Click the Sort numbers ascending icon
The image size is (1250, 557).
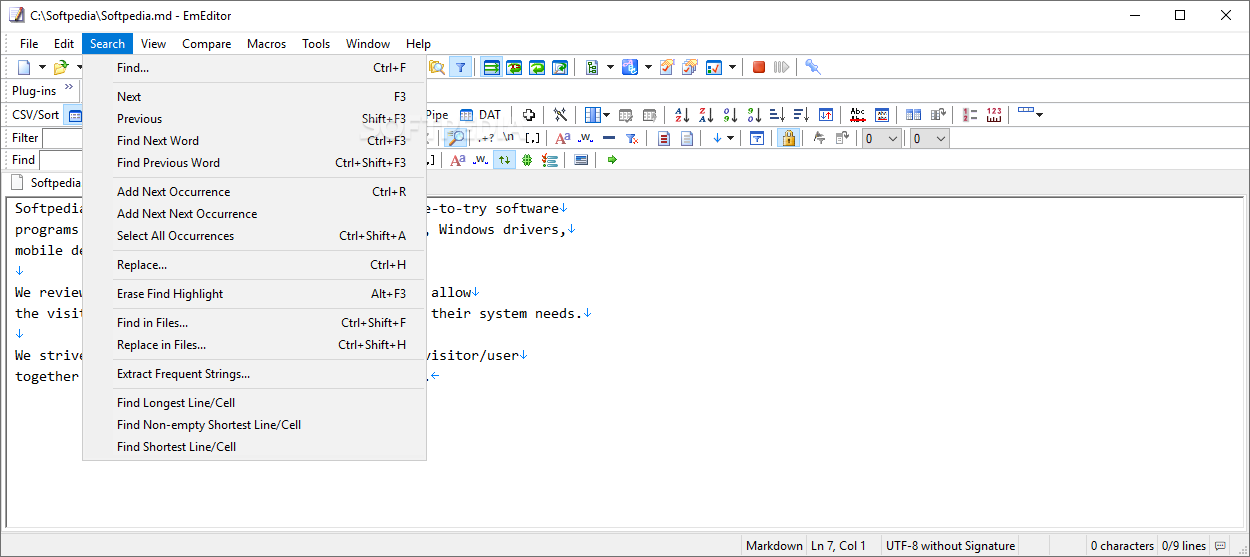tap(730, 115)
